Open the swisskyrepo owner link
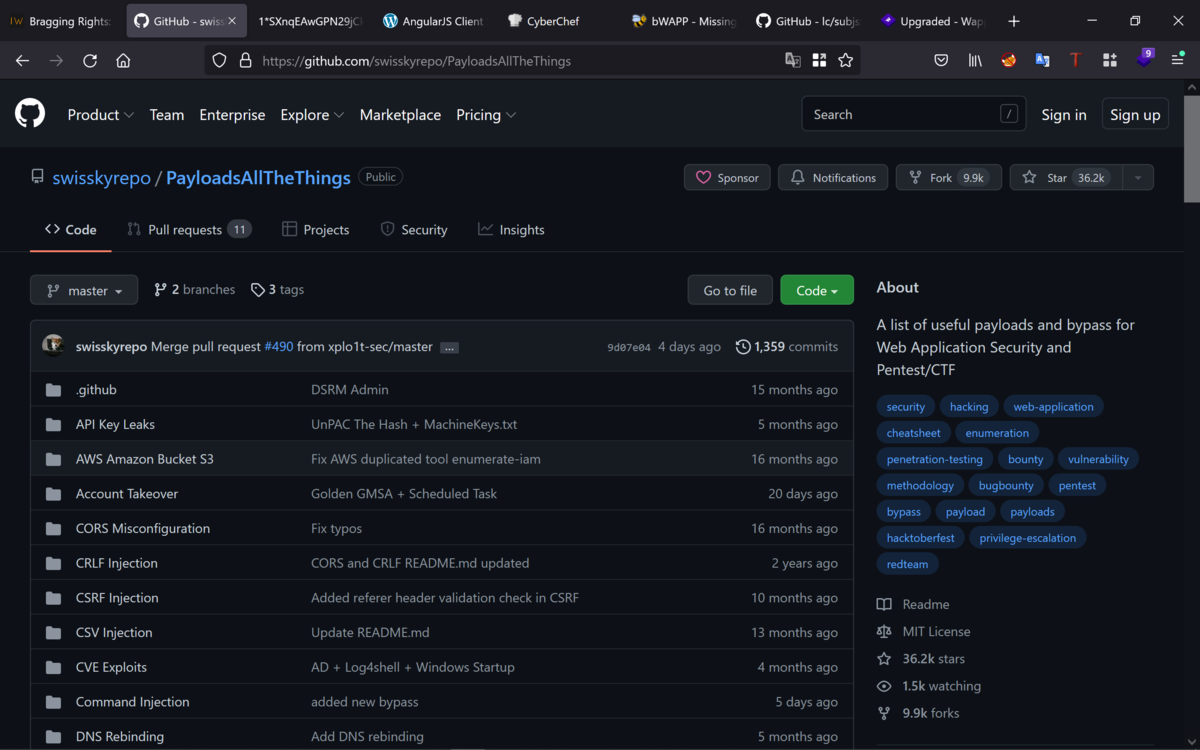The width and height of the screenshot is (1200, 750). [x=101, y=178]
